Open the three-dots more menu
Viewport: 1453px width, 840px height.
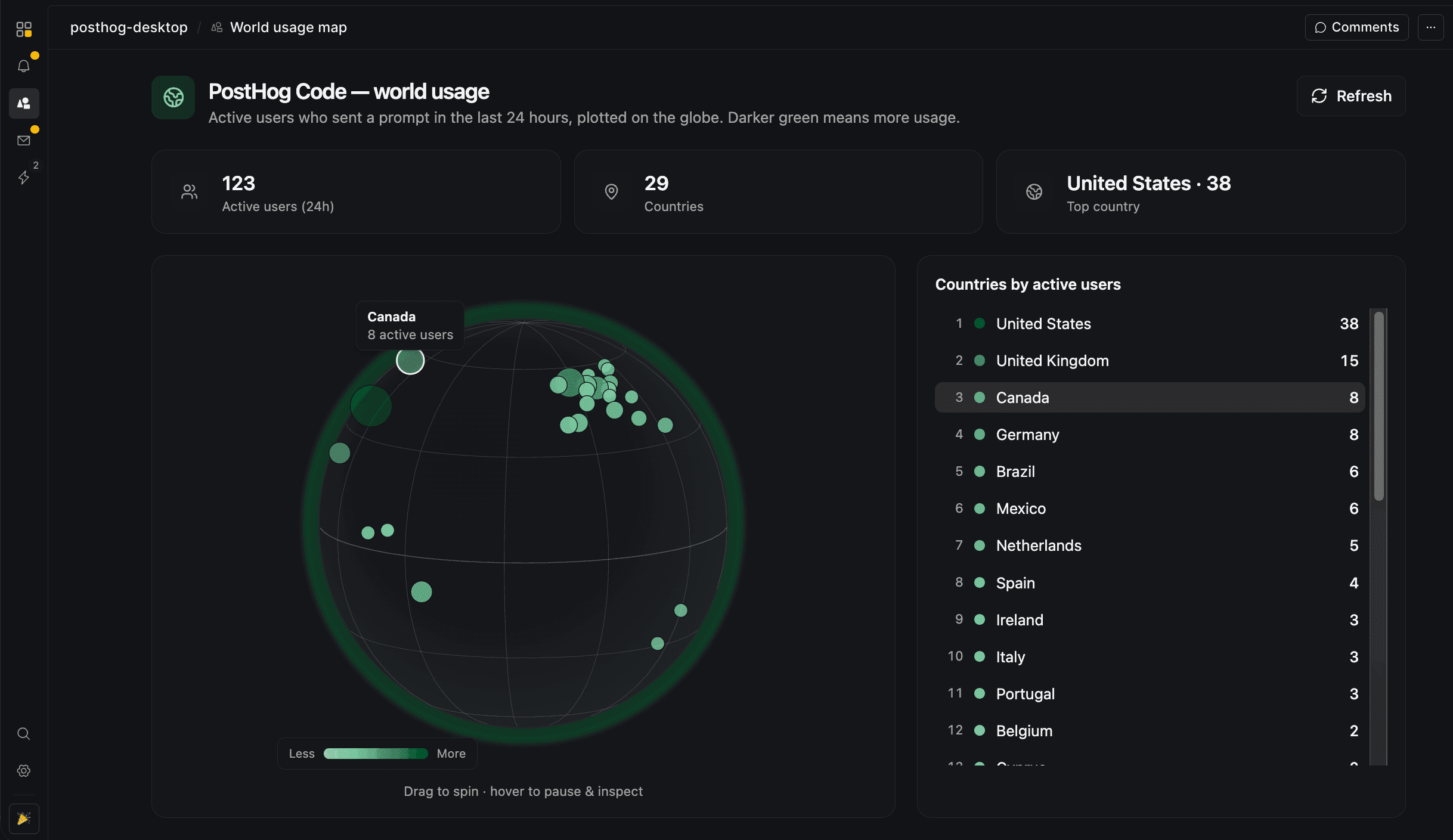pos(1430,27)
